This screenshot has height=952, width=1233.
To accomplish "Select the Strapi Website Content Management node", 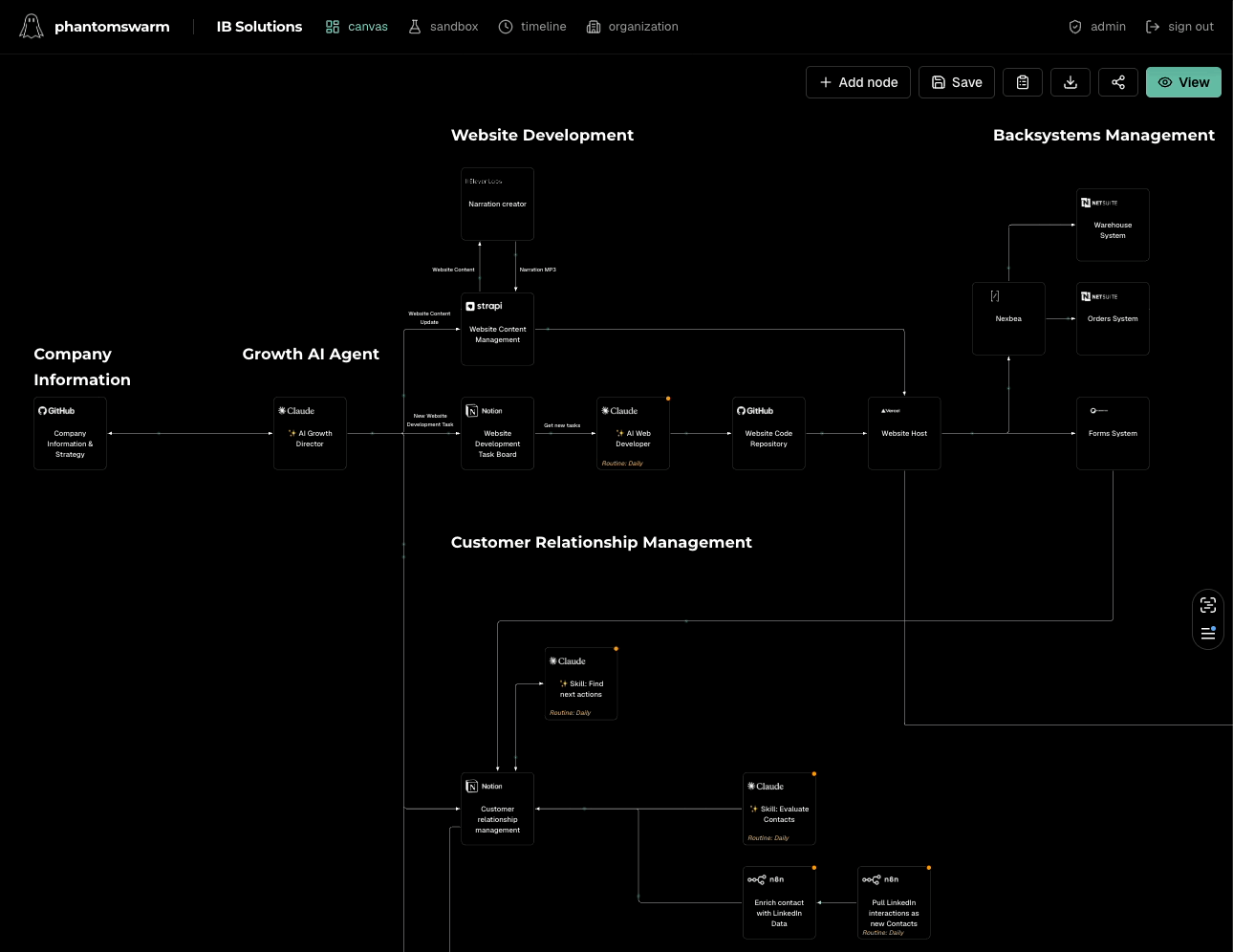I will click(x=497, y=329).
